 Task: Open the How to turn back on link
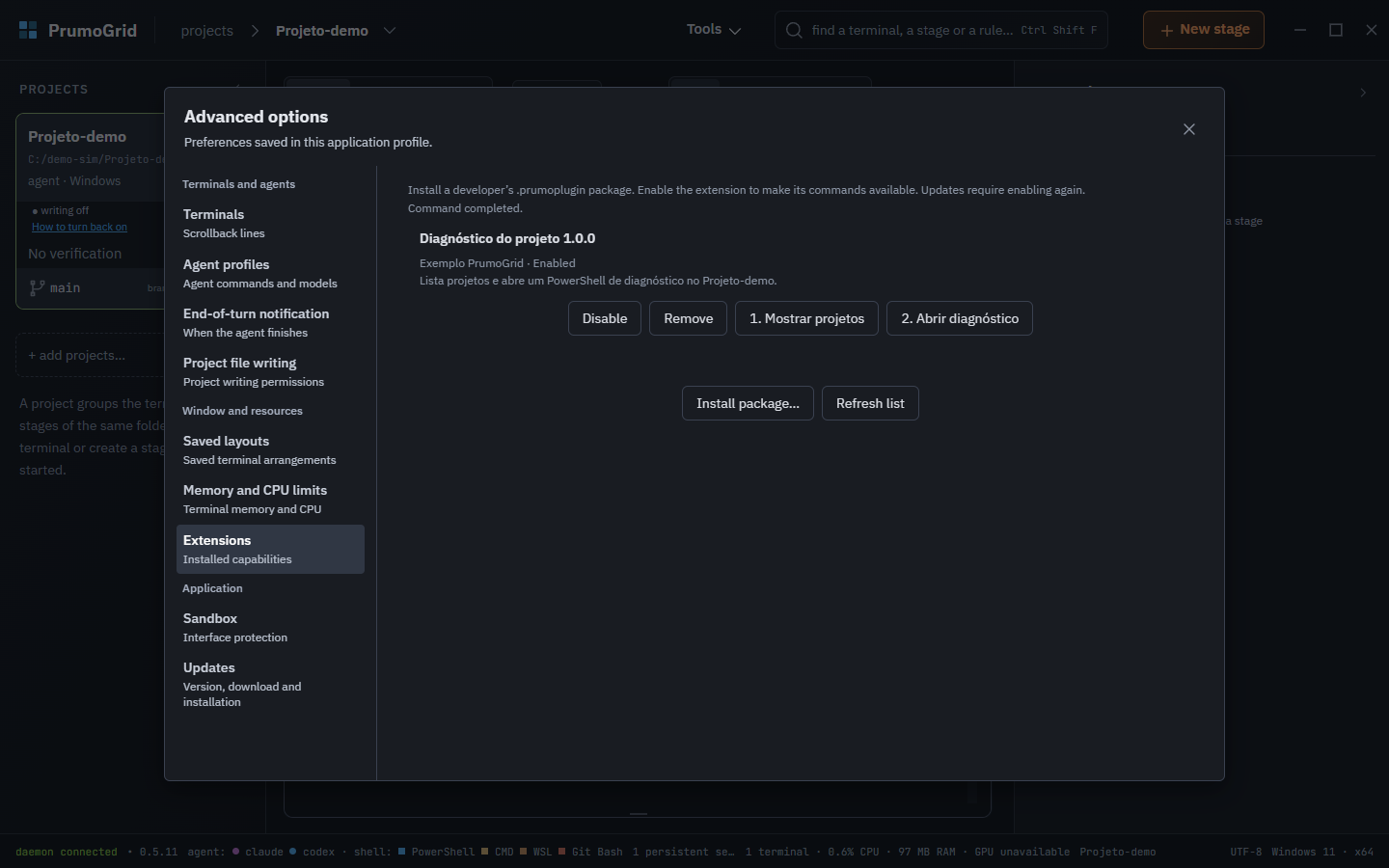coord(79,227)
